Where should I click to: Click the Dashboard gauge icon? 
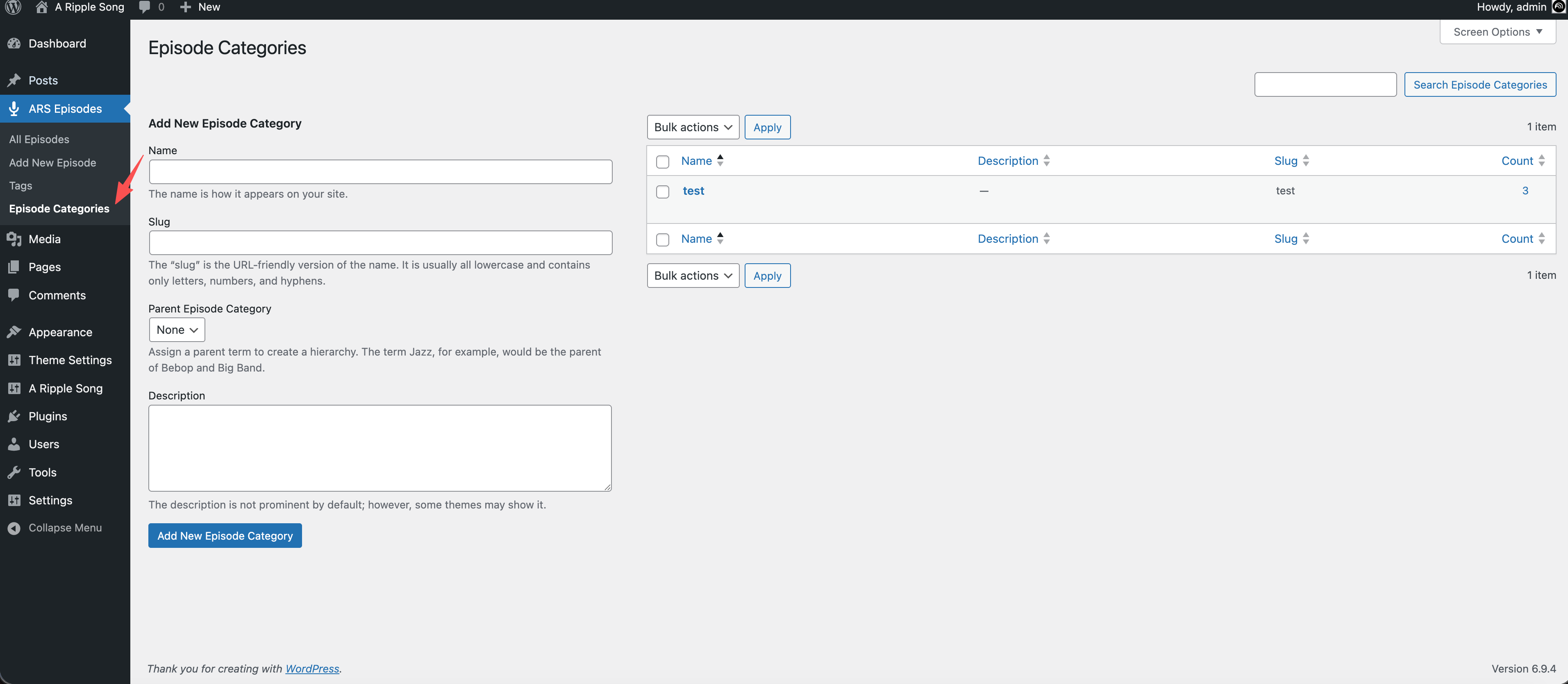coord(14,44)
